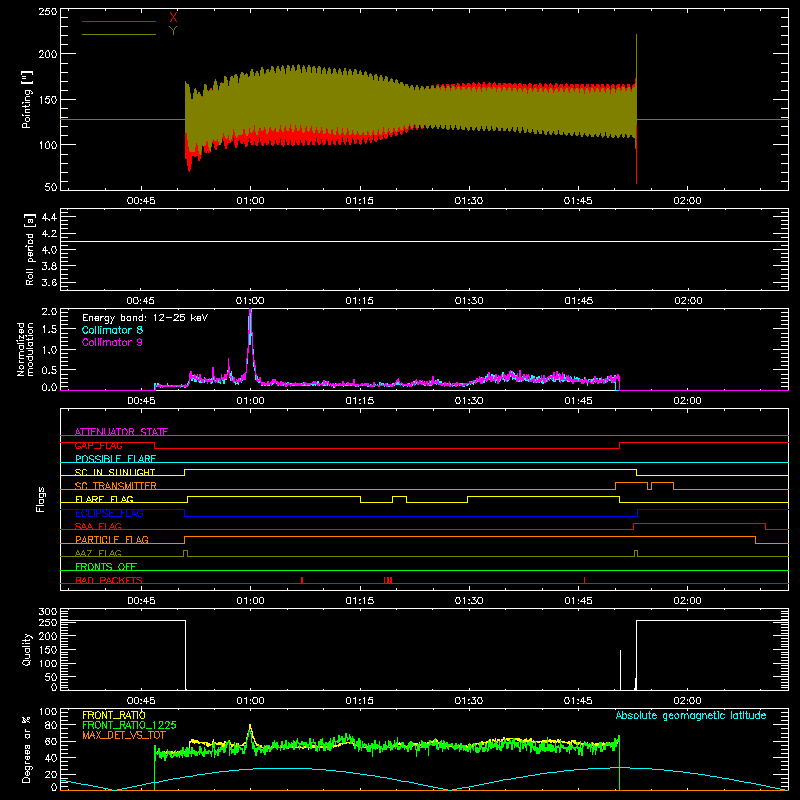This screenshot has height=800, width=800.
Task: Click the '80' tick on Degrees axis
Action: [51, 725]
